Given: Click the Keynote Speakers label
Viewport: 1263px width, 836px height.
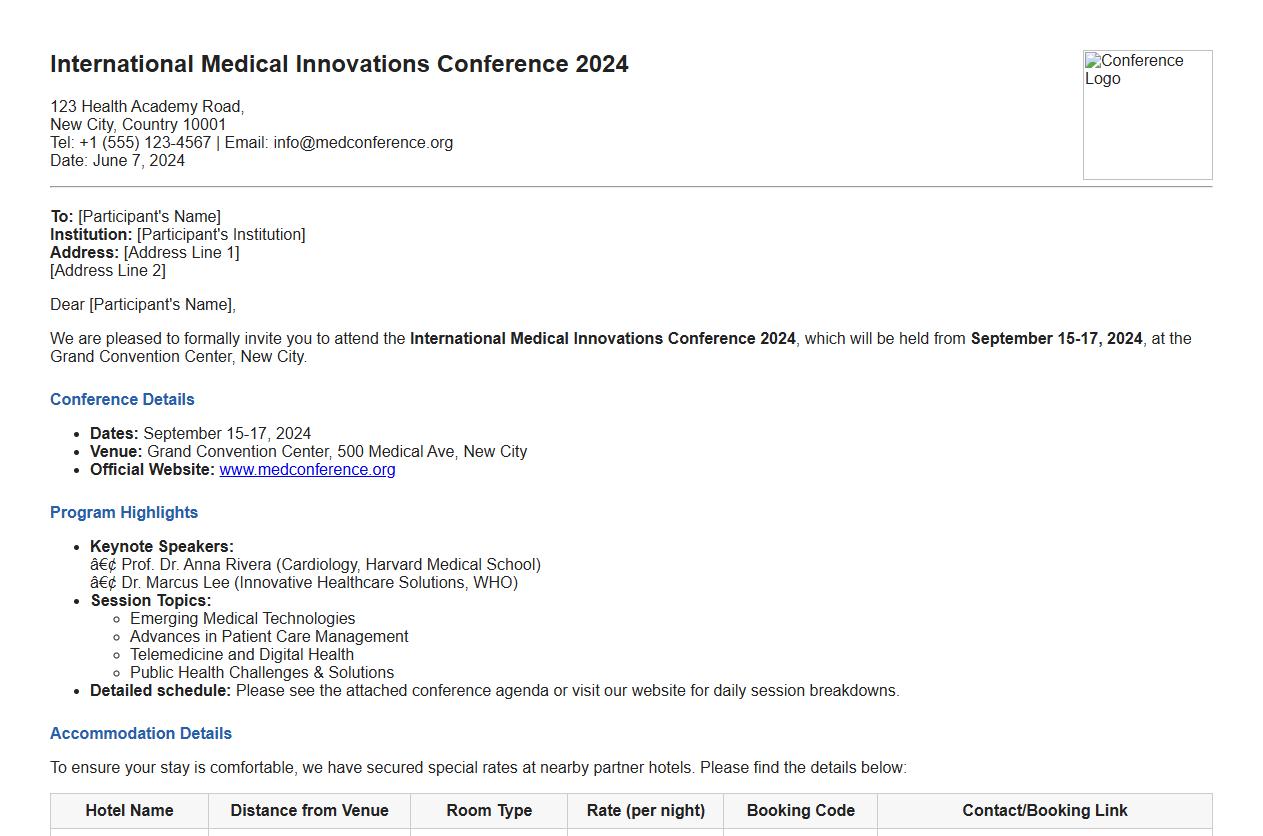Looking at the screenshot, I should click(162, 547).
